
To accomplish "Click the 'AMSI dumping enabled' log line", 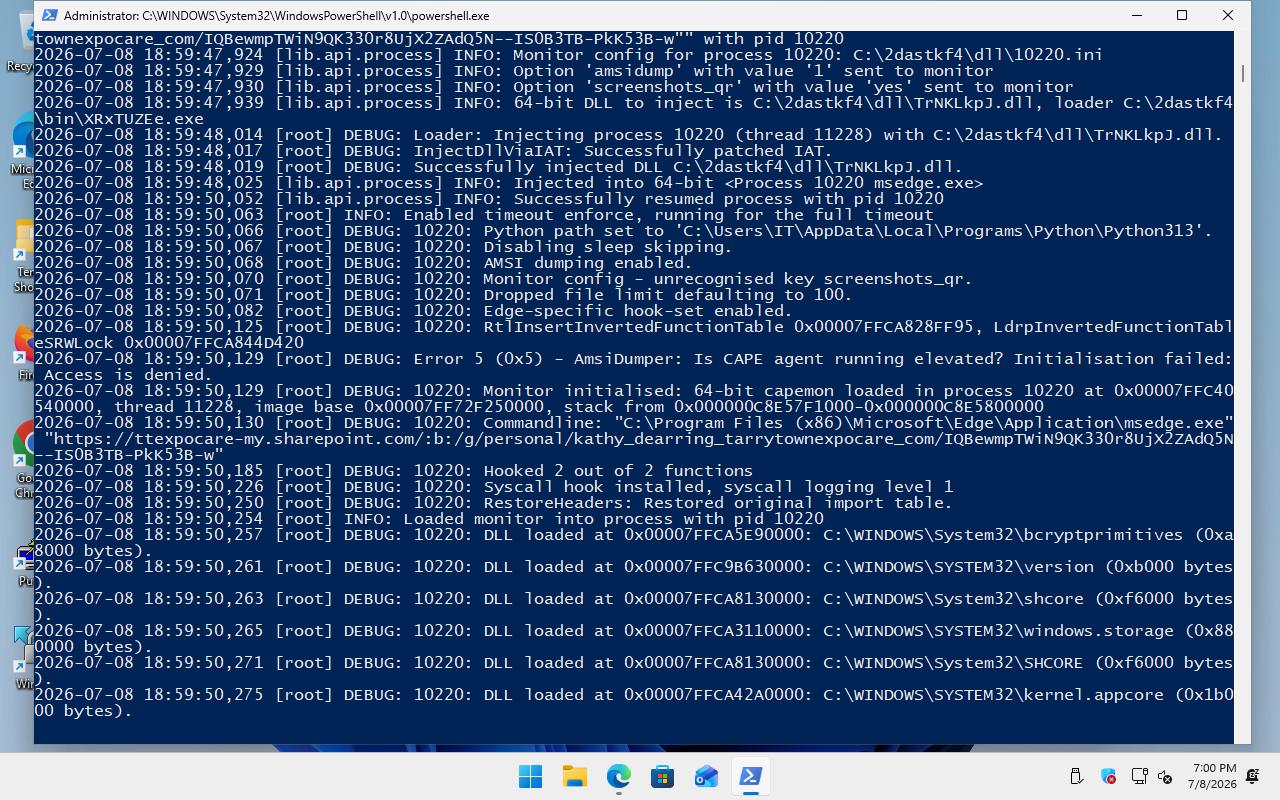I will click(363, 263).
